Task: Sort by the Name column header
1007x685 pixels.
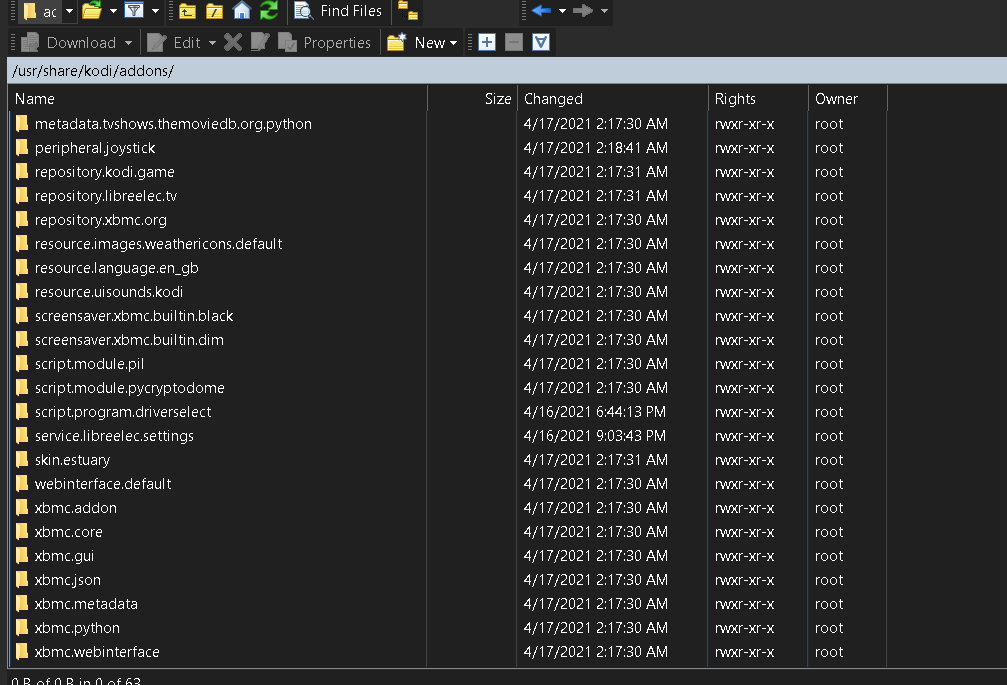Action: pyautogui.click(x=35, y=99)
